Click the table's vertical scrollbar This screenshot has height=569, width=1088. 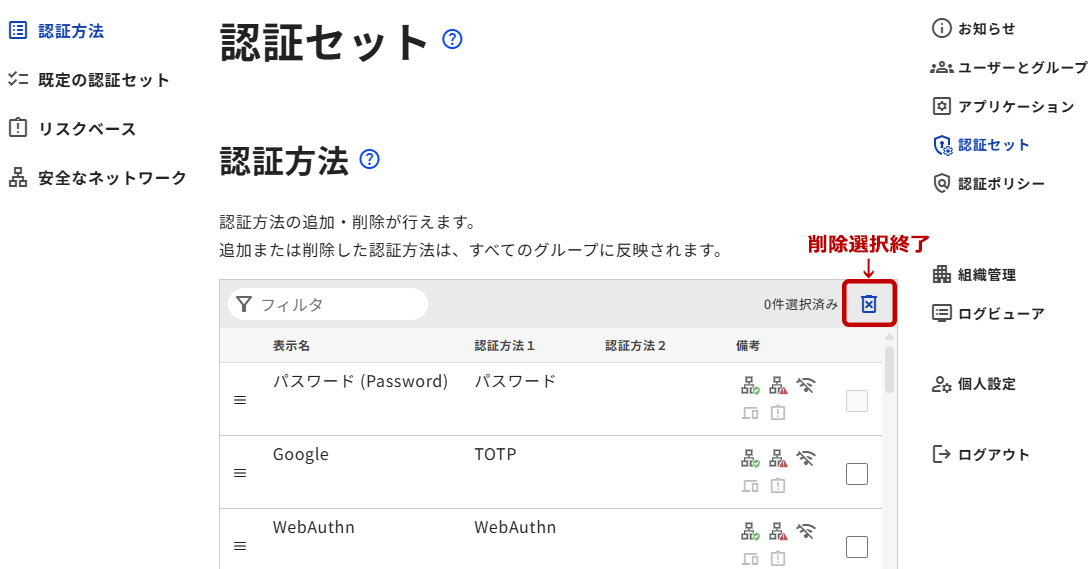click(889, 369)
